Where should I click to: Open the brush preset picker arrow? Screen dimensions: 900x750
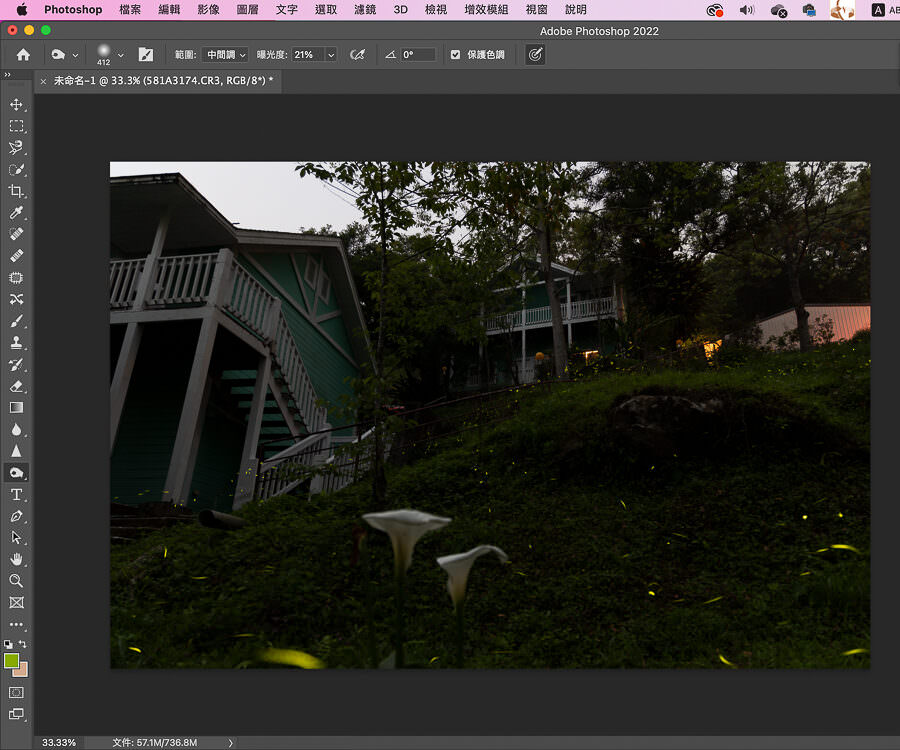pyautogui.click(x=121, y=55)
